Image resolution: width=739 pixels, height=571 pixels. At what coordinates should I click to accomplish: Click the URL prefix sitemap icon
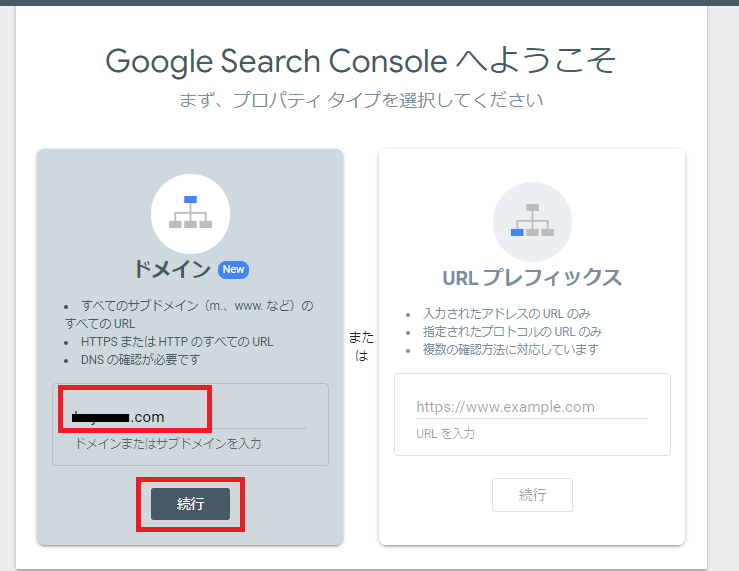coord(532,221)
